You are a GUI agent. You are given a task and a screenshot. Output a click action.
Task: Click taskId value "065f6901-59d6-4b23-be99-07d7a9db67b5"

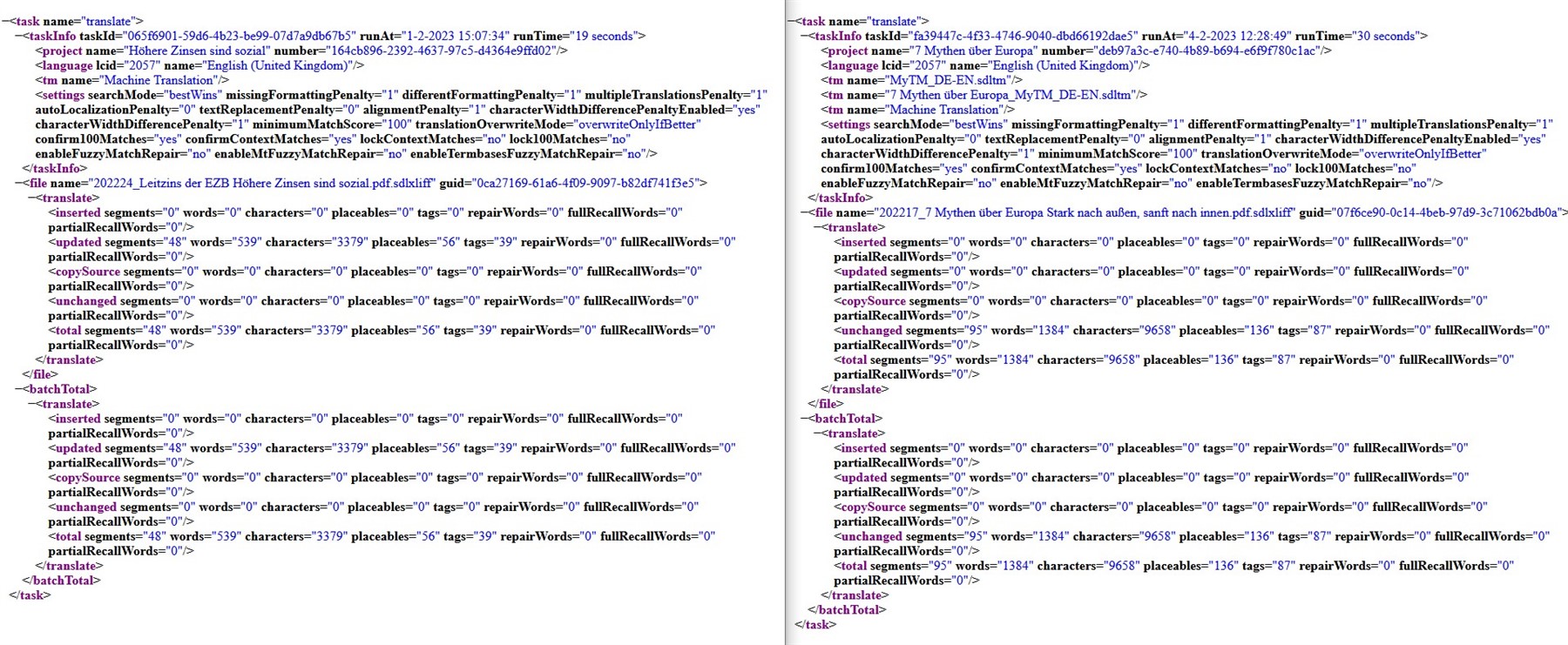[240, 36]
